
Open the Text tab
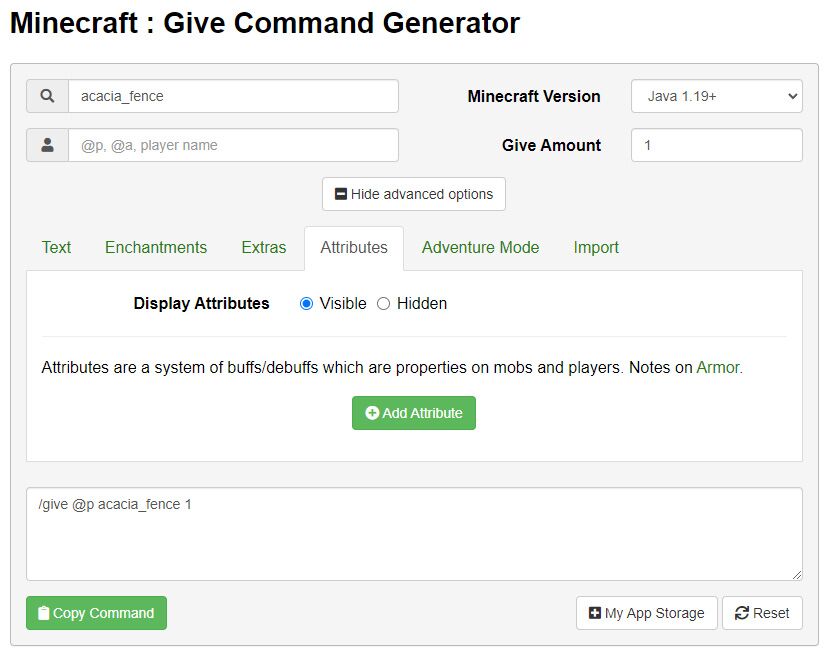(x=56, y=248)
